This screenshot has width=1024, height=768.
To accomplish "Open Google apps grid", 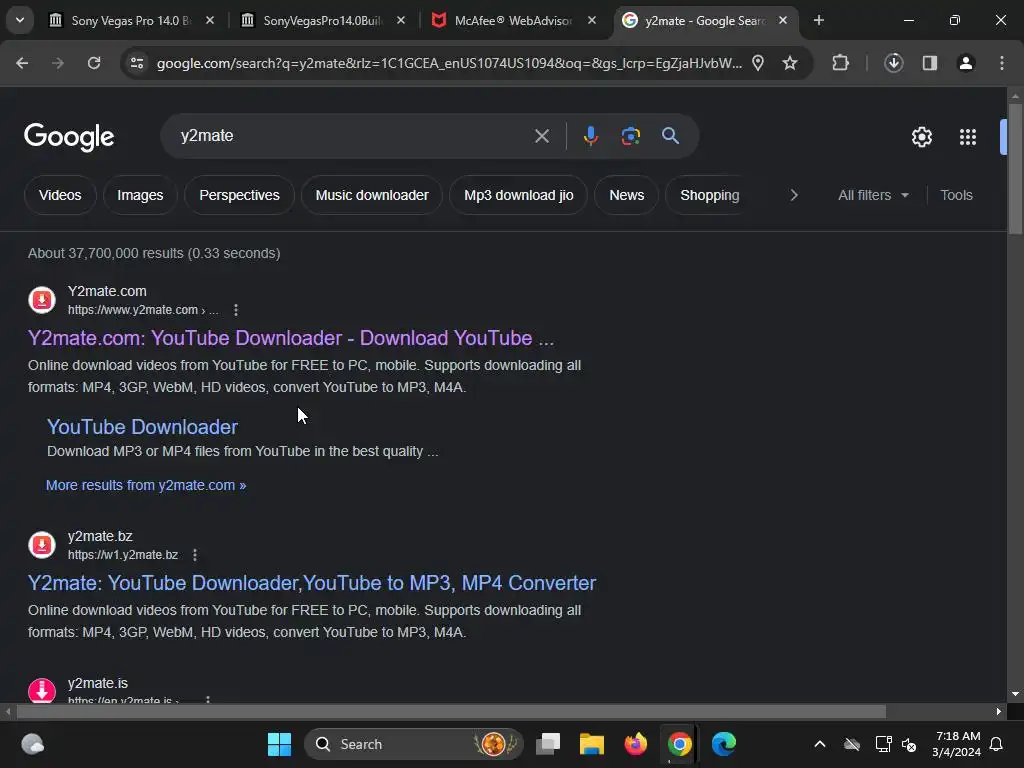I will [x=967, y=136].
